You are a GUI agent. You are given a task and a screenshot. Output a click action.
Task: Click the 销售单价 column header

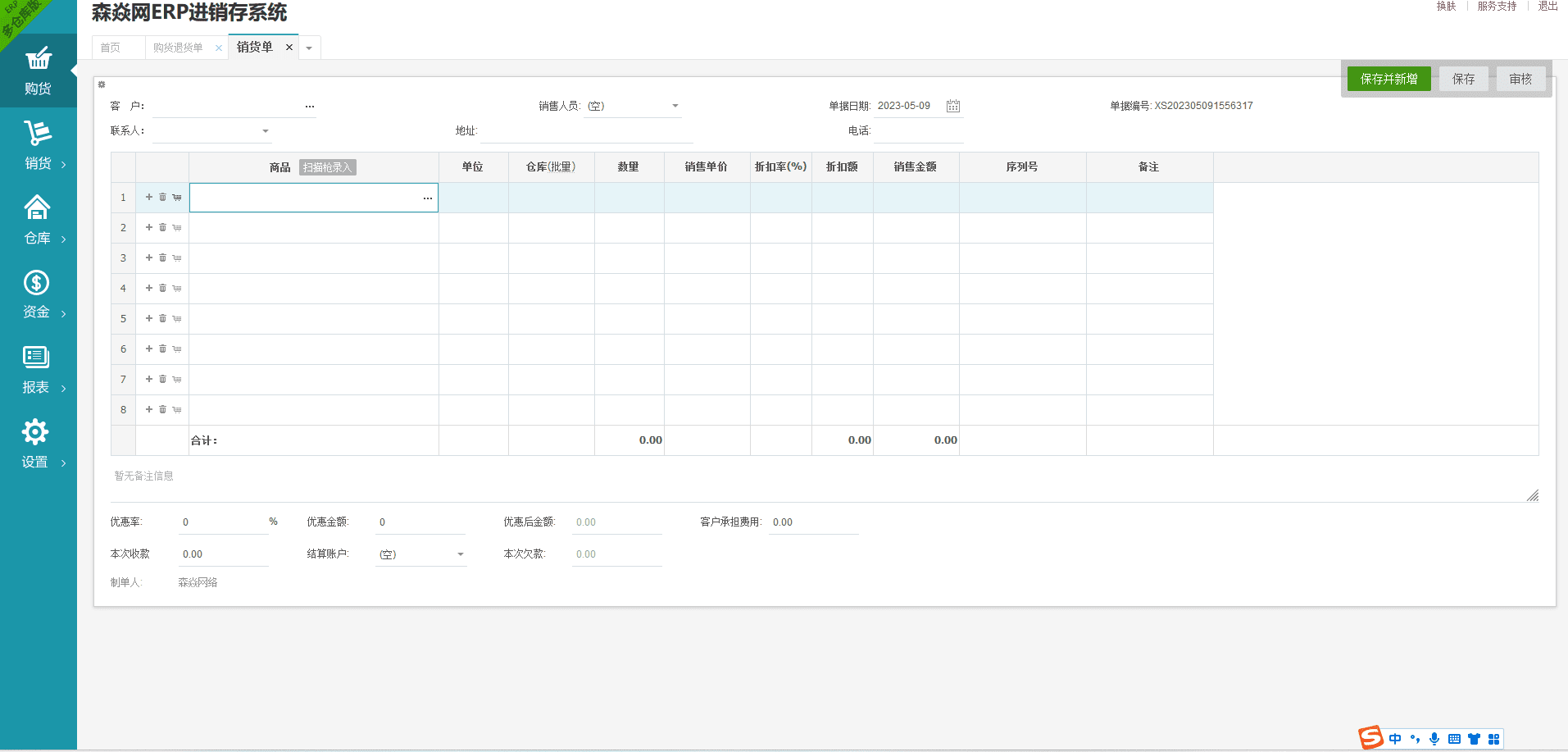[707, 167]
